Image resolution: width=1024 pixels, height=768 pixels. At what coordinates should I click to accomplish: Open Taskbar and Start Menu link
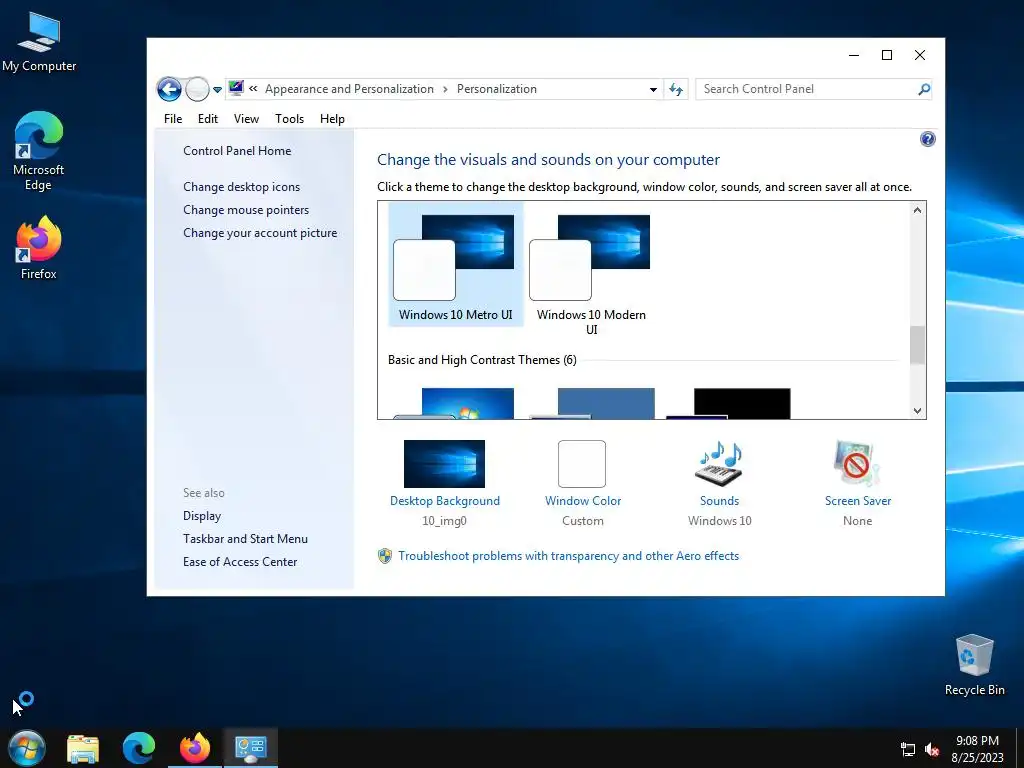point(245,539)
